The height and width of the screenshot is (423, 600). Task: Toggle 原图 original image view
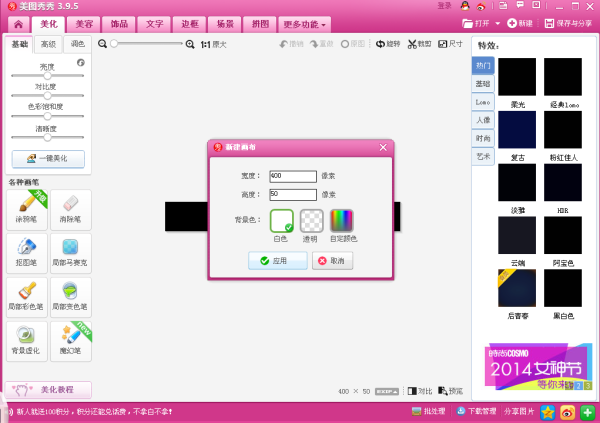tap(353, 44)
